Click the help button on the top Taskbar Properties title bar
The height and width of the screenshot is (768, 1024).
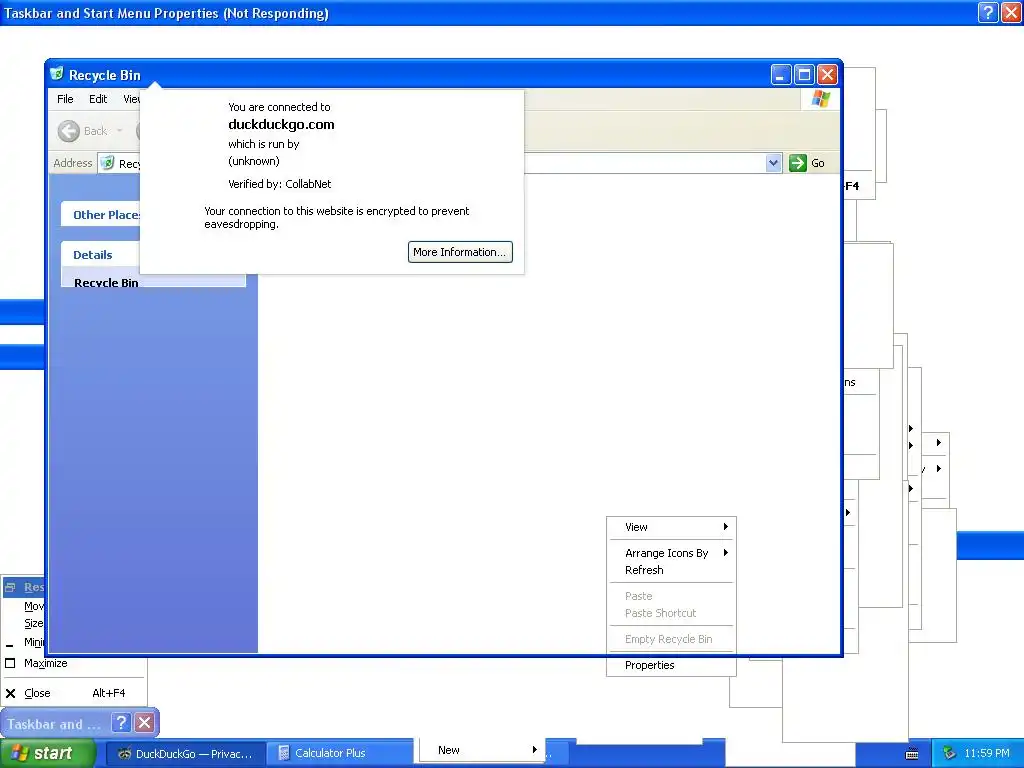coord(987,12)
